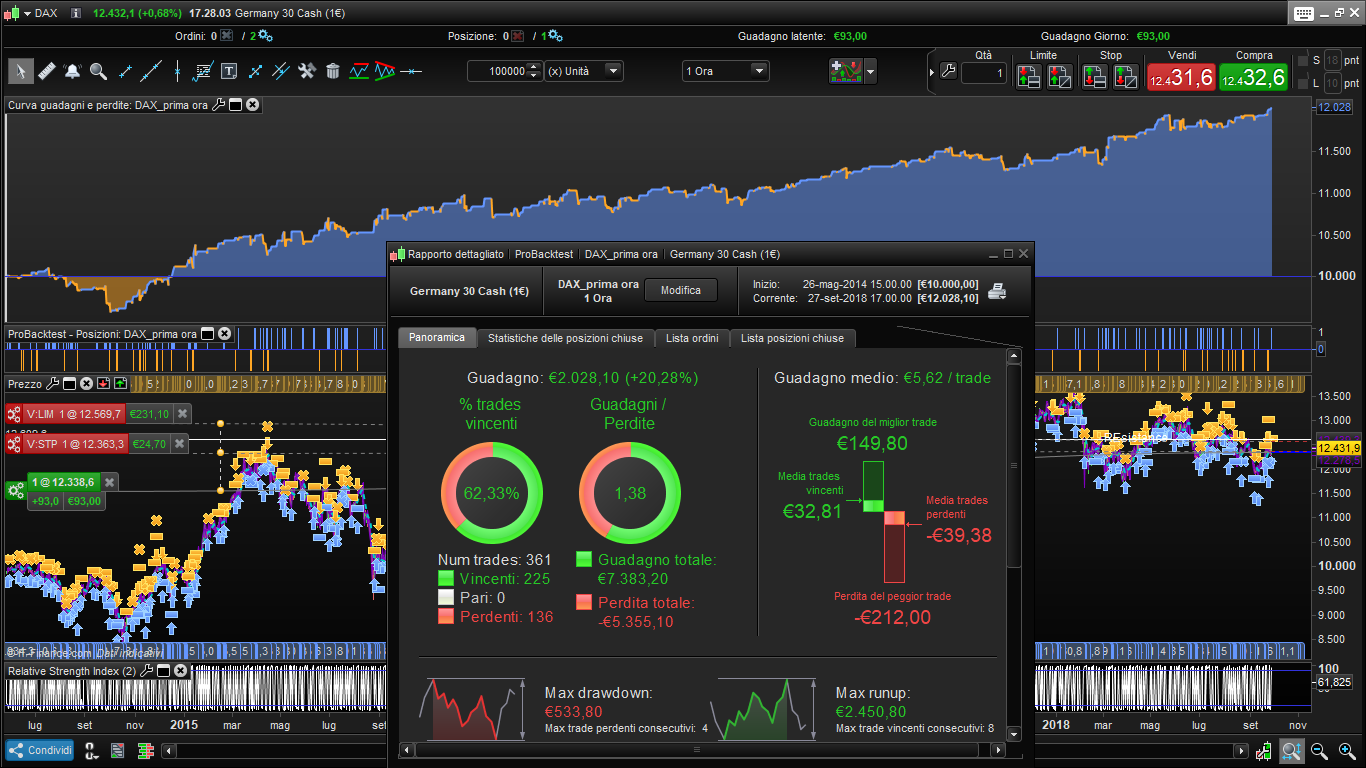Click the DAX info icon
Screen dimensions: 1366x768
pyautogui.click(x=76, y=13)
